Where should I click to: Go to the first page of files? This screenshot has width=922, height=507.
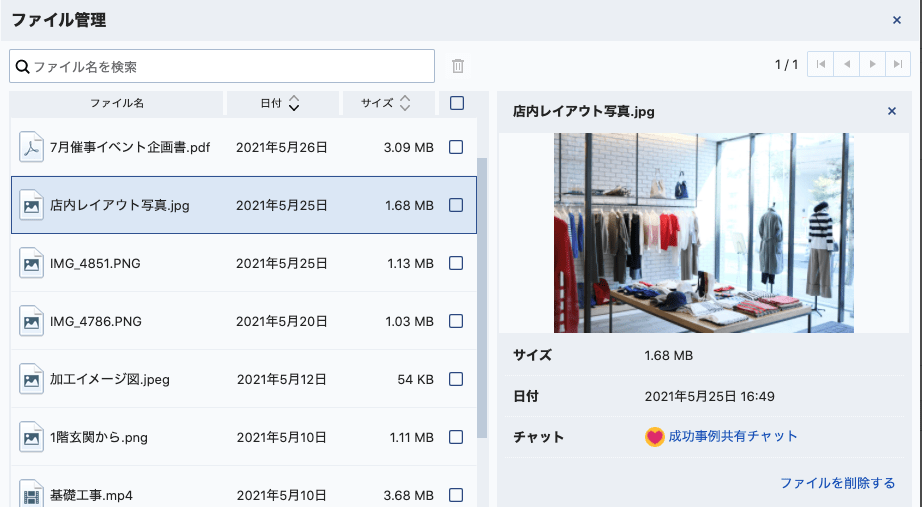821,65
